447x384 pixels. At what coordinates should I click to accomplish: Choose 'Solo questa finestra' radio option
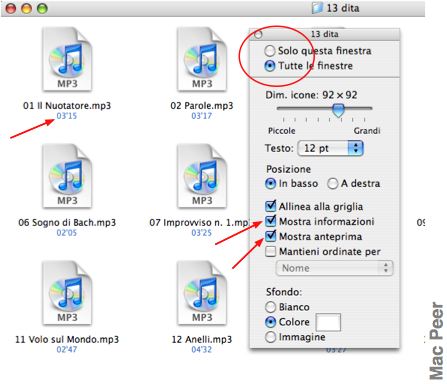tap(269, 51)
